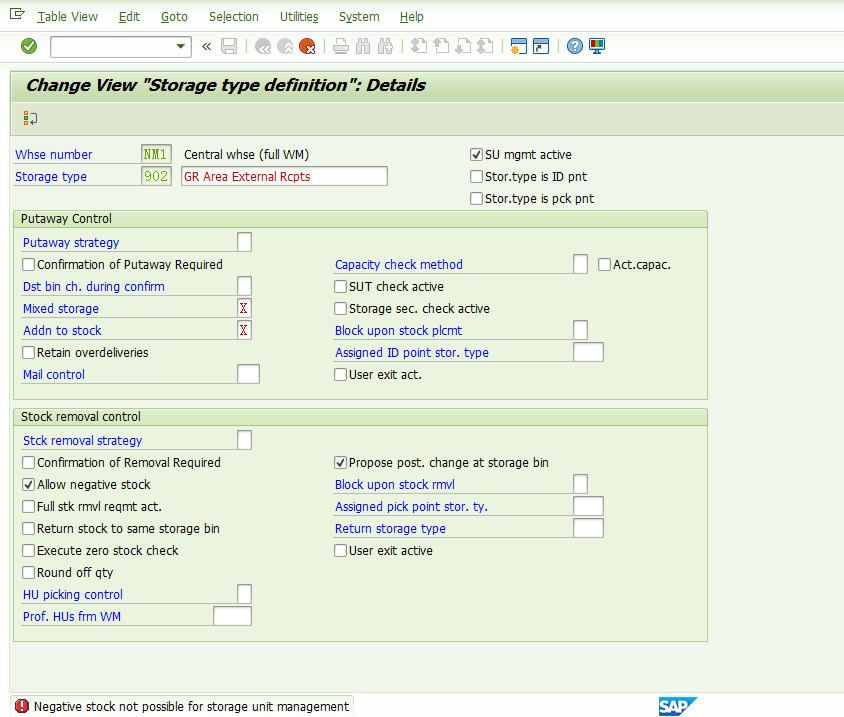Check Full stk rmvl reqmt act. checkbox
Screen dimensions: 844x717
click(x=29, y=507)
